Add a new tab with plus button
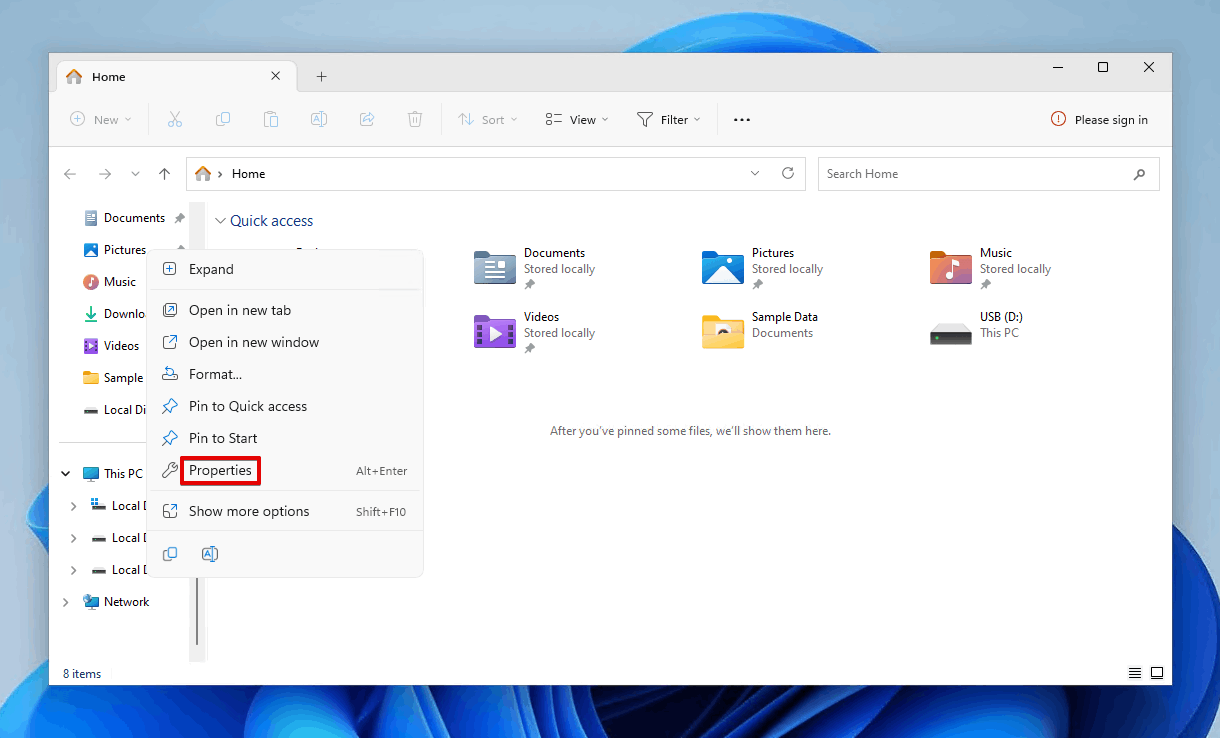Screen dimensions: 1220x738 coord(321,77)
